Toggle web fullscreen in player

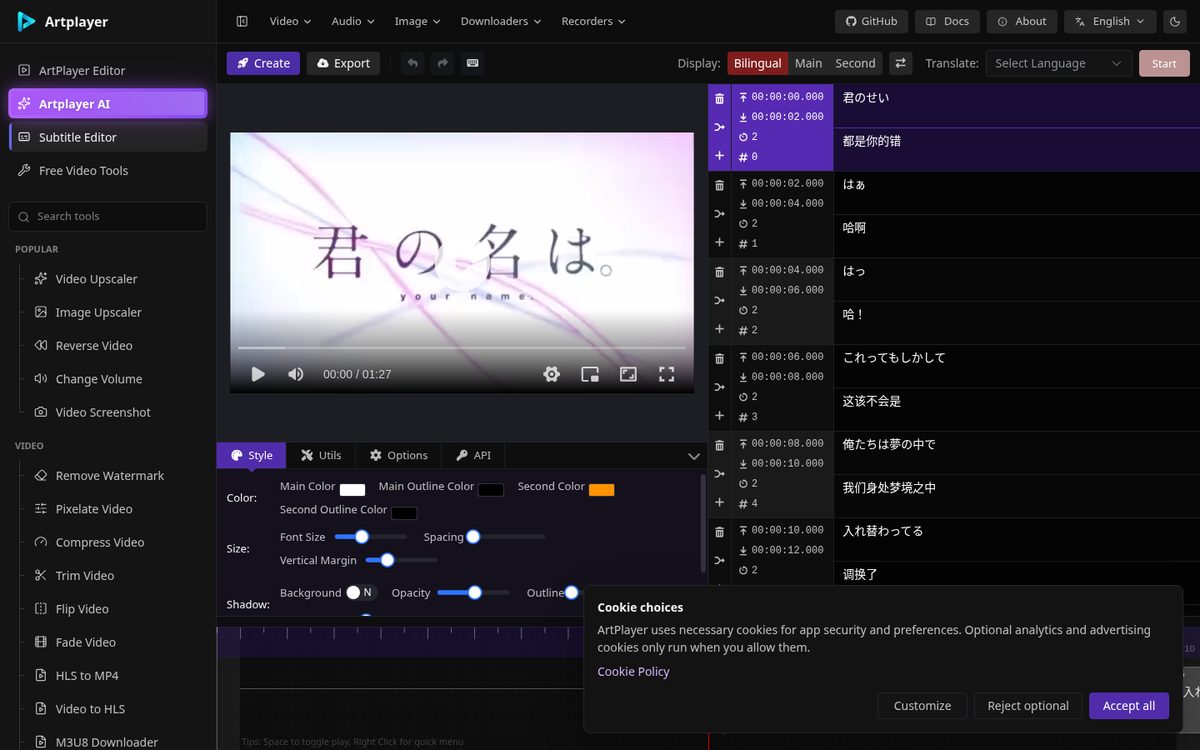click(x=628, y=374)
